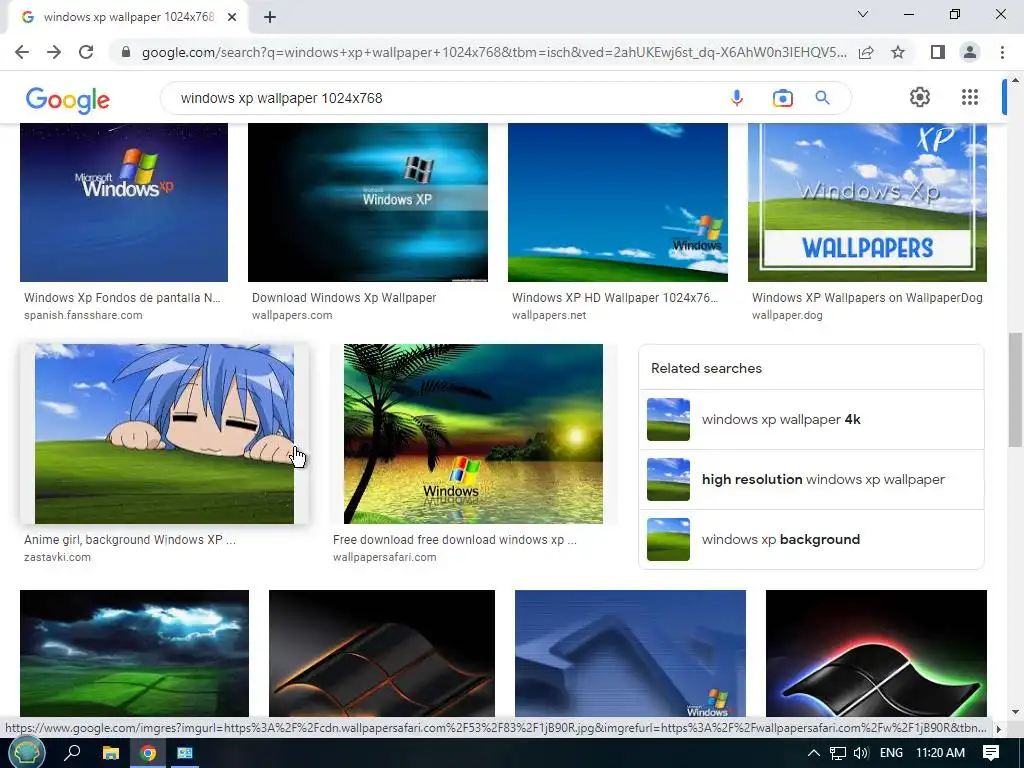Submit search with magnifying glass icon

[x=822, y=98]
